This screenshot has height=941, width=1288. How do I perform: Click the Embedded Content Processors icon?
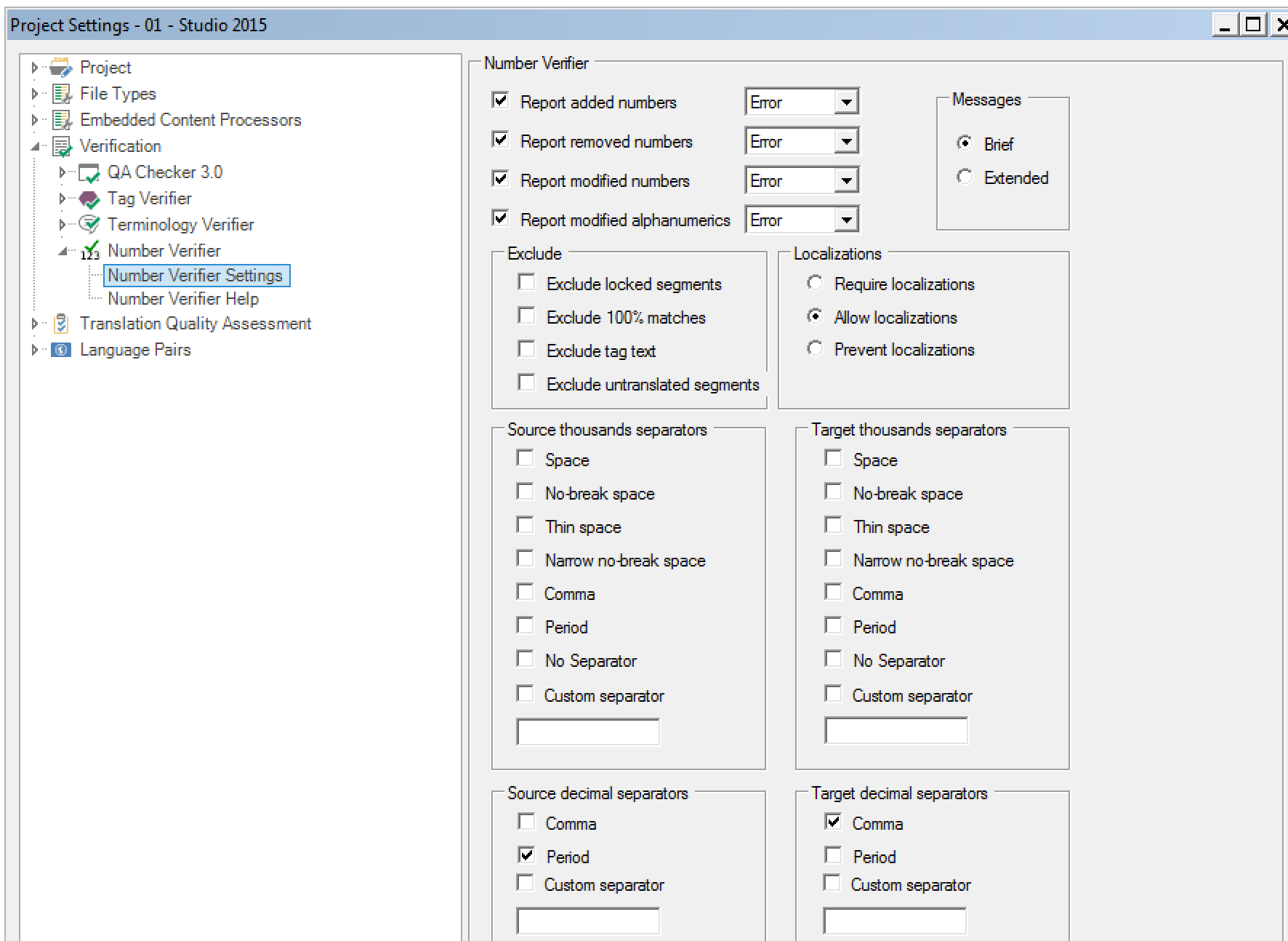tap(62, 120)
